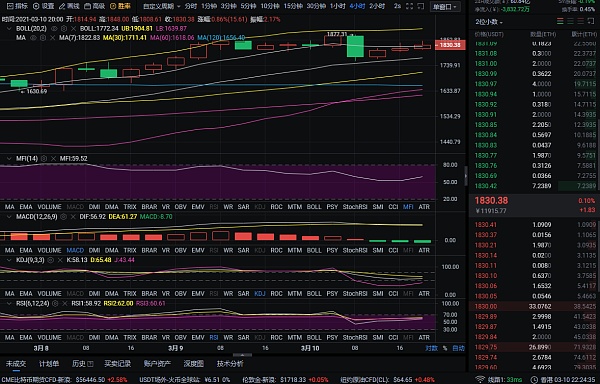
Task: Click the last price 1830.38 in order book
Action: pos(491,200)
